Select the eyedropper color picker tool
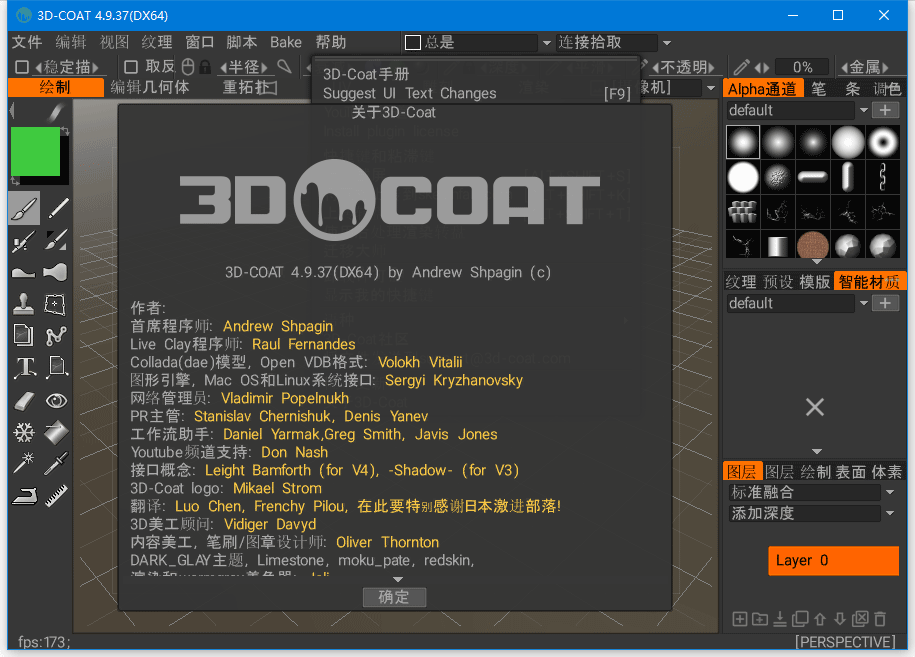The width and height of the screenshot is (915, 657). click(x=57, y=463)
